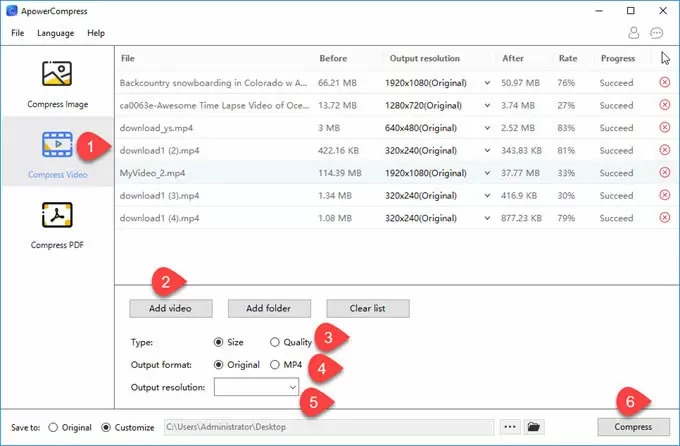Delete download1 (3).mp4 row
680x446 pixels.
point(664,195)
